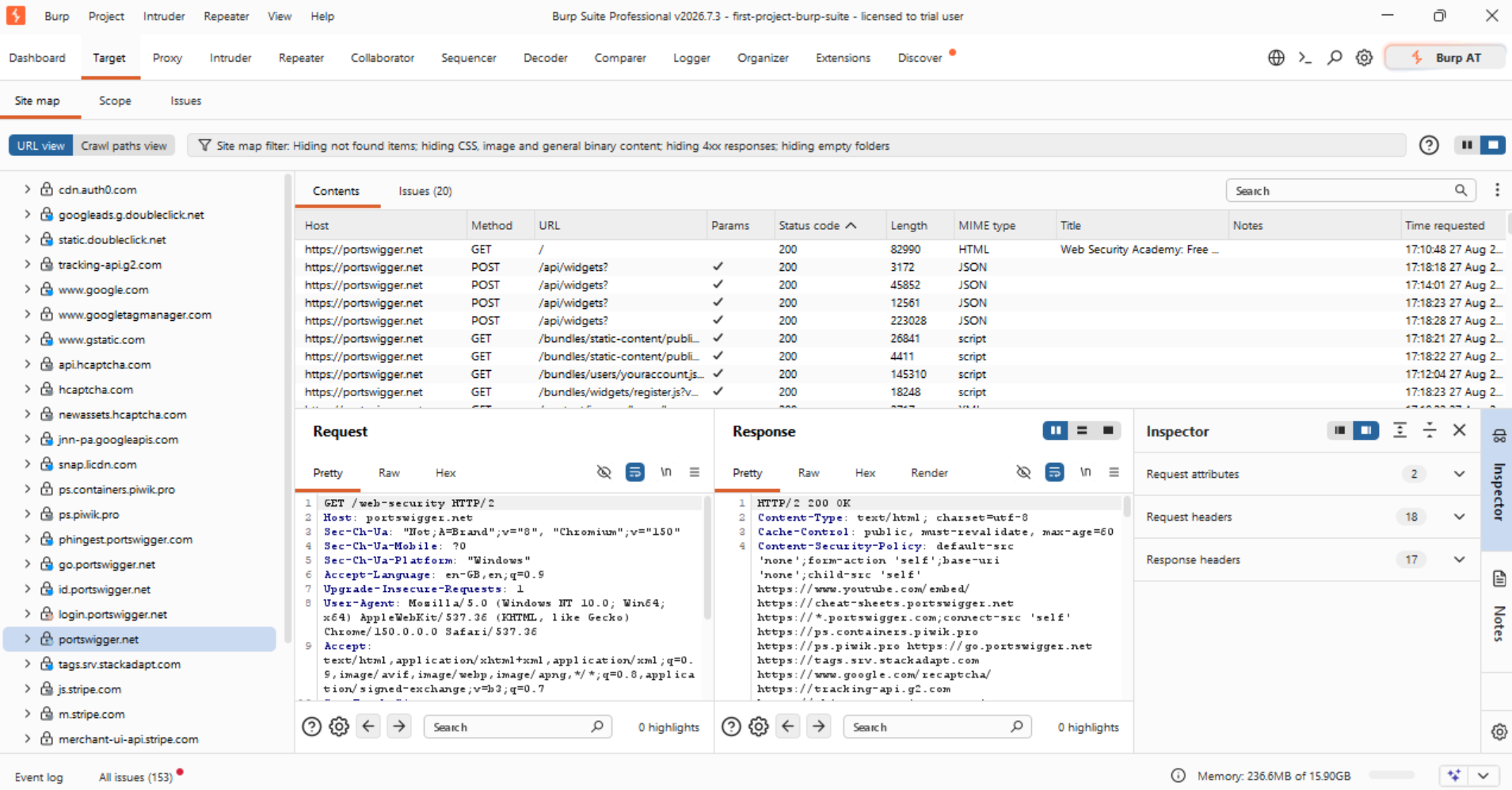Image resolution: width=1512 pixels, height=790 pixels.
Task: Expand portswigger.net tree node
Action: click(x=28, y=639)
